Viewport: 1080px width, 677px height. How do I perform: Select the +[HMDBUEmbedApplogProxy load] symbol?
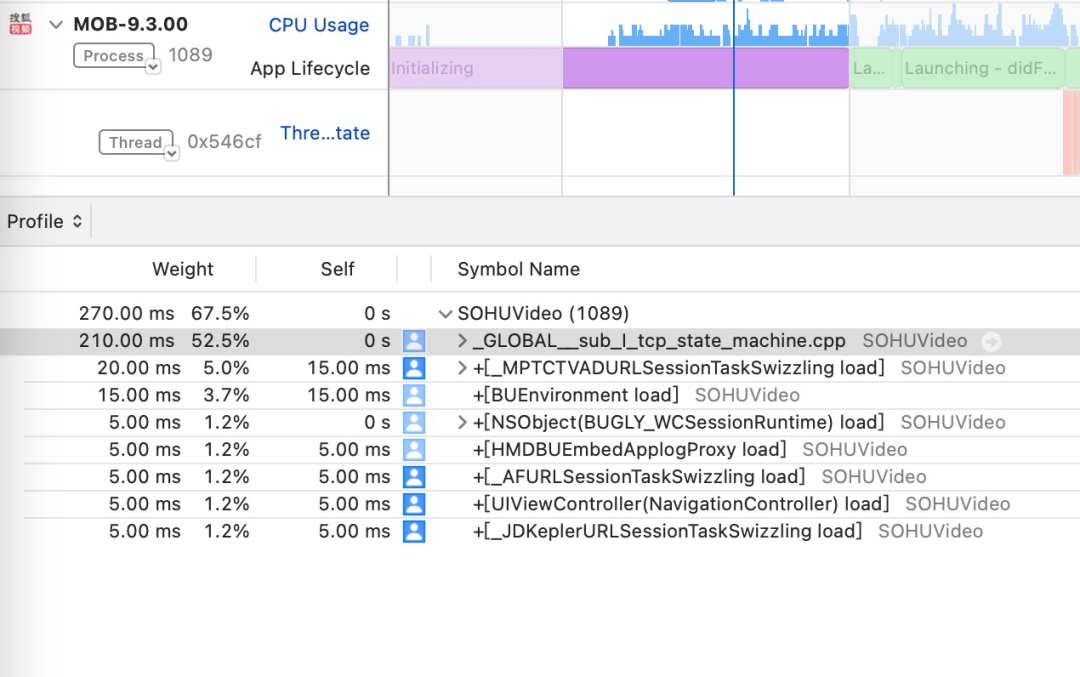coord(630,450)
